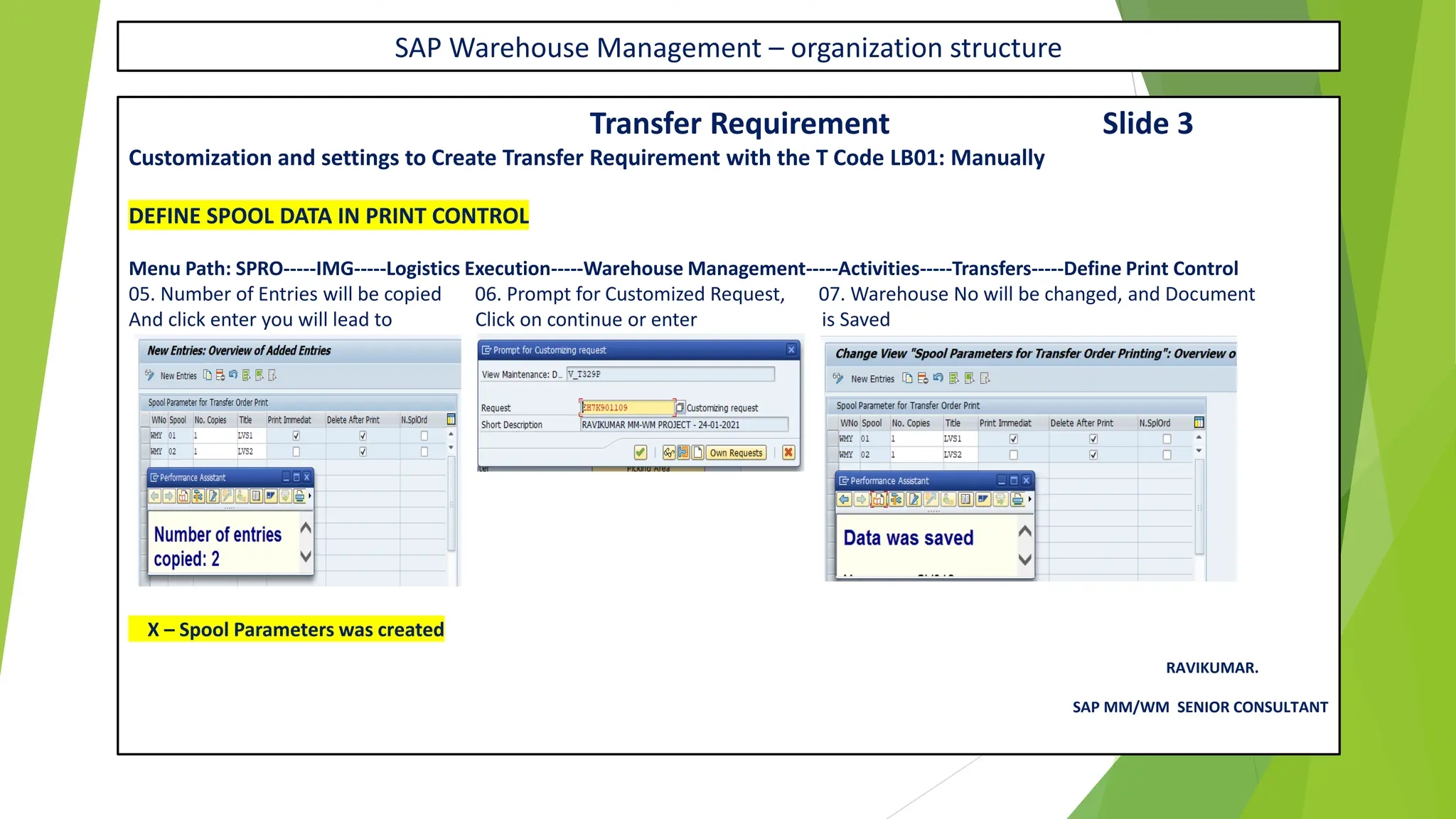
Task: Click LVS1 title cell in New Entries screen
Action: (x=252, y=436)
